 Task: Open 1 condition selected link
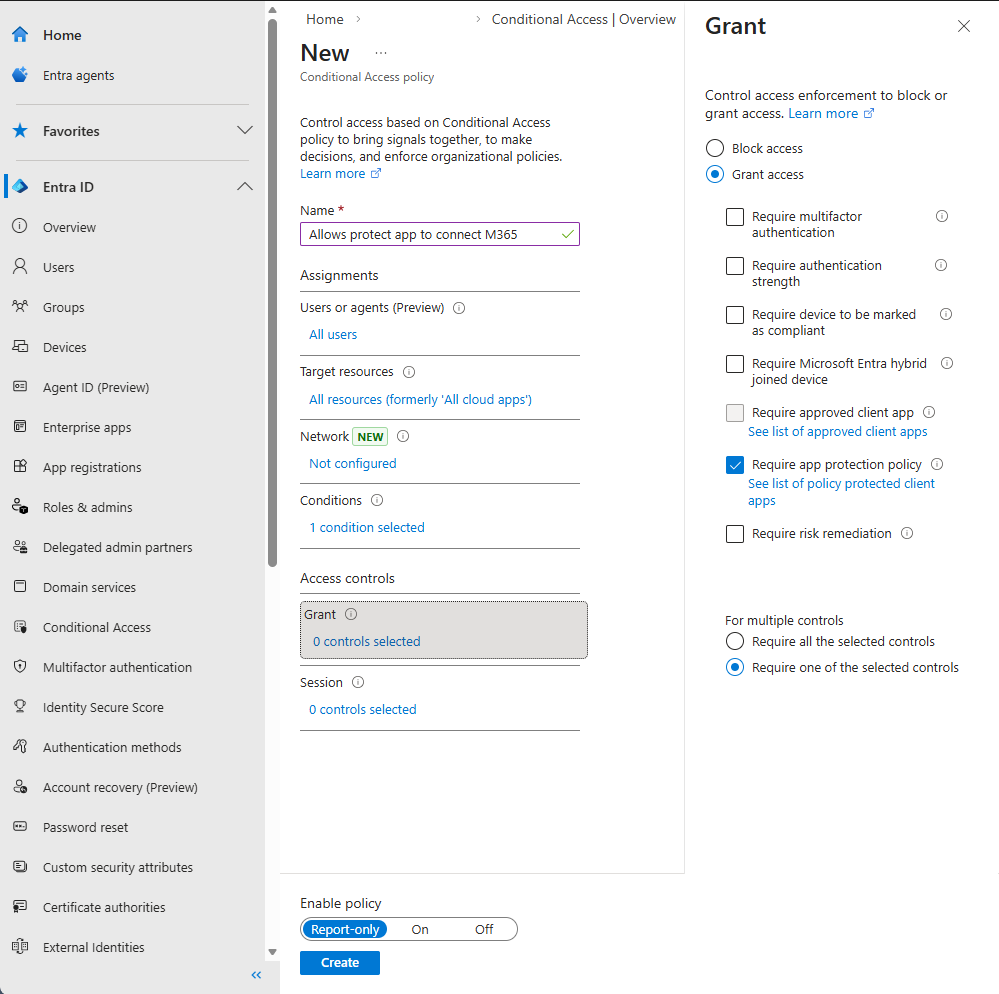click(x=367, y=528)
